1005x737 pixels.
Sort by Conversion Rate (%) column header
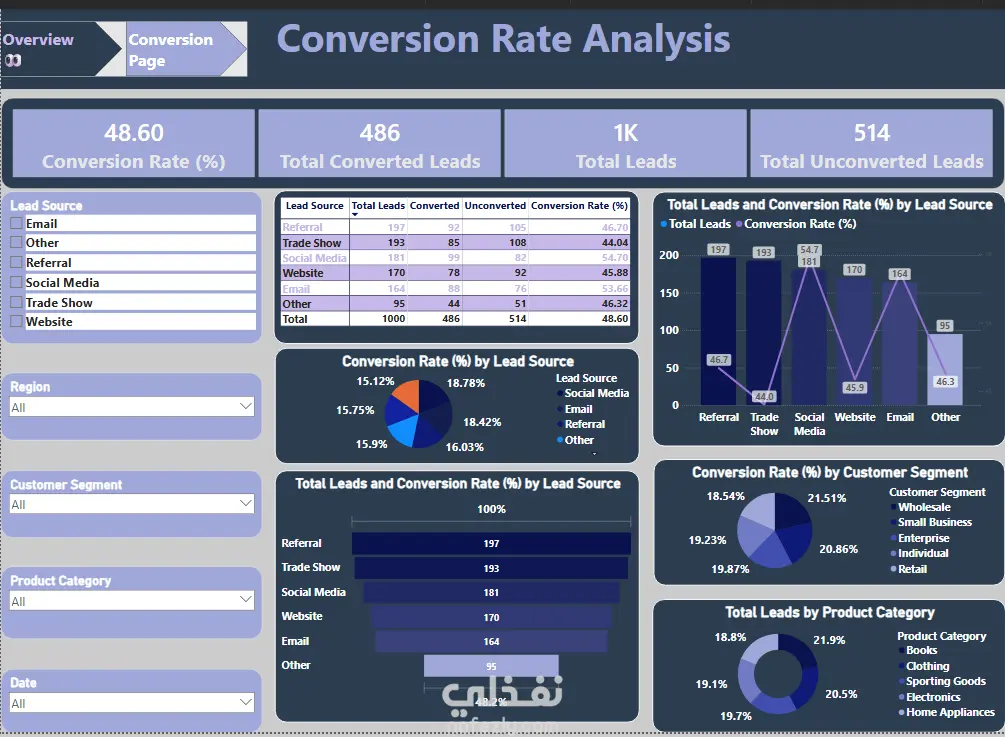(579, 206)
